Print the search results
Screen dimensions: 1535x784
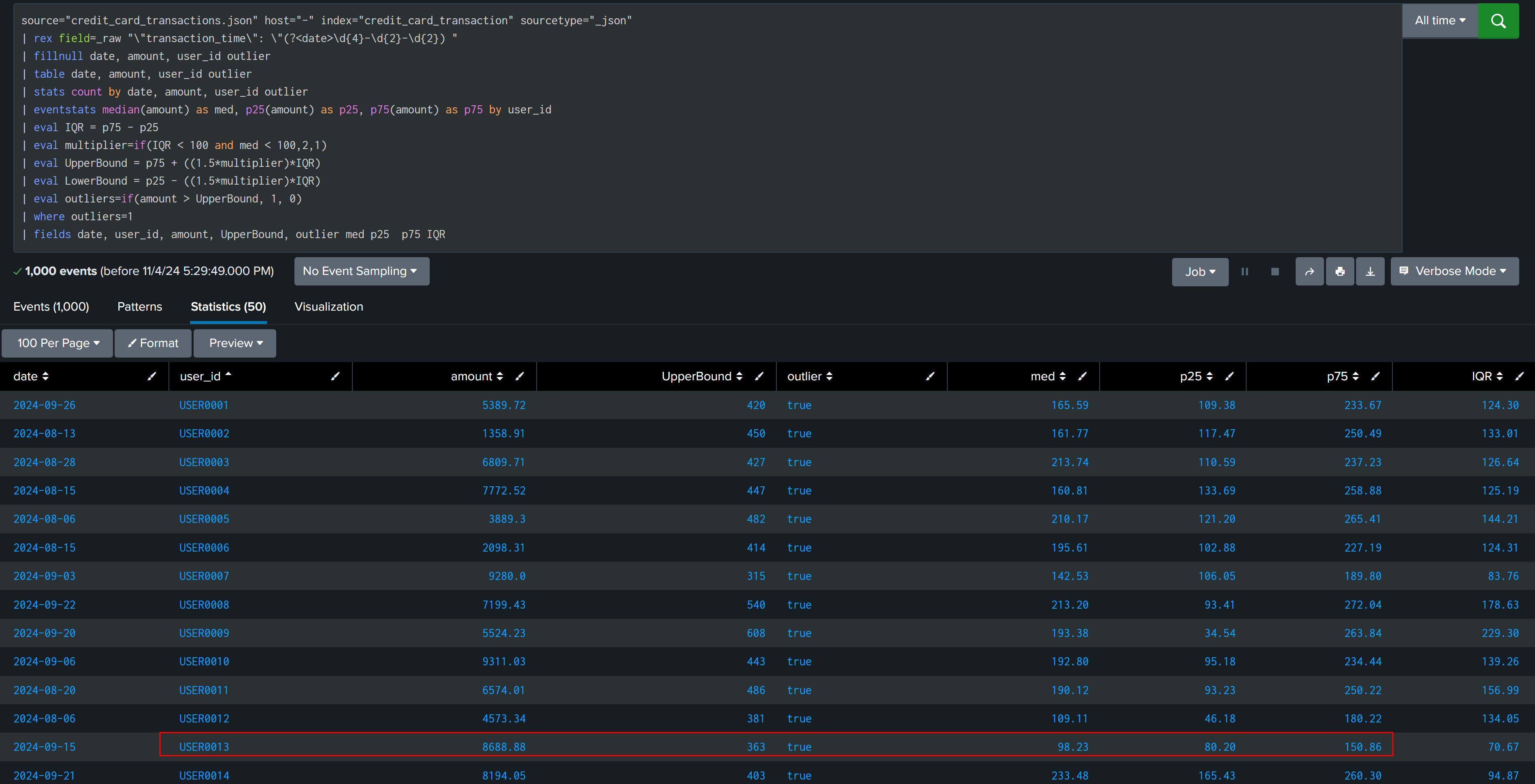1339,272
